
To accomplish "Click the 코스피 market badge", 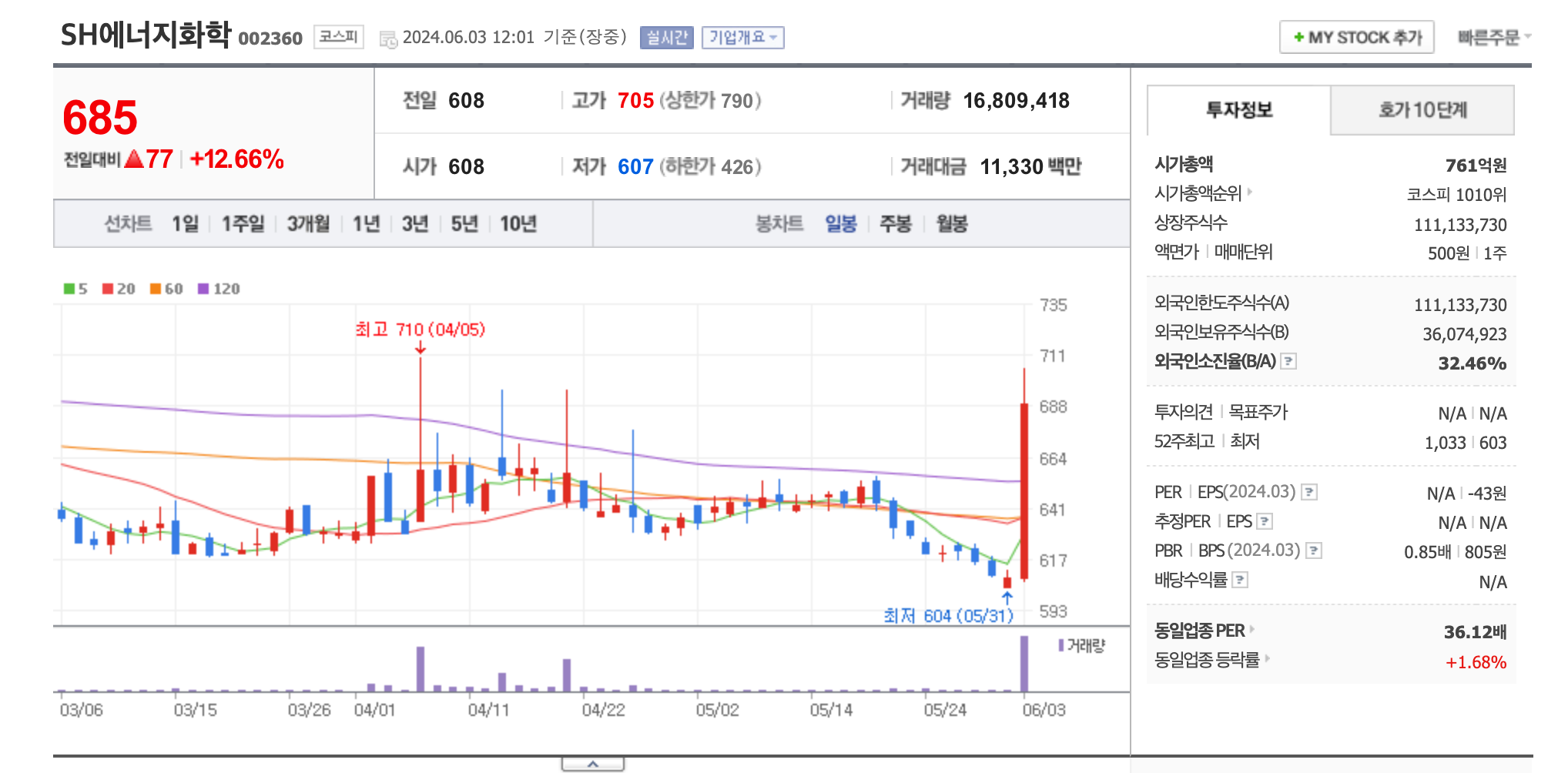I will tap(339, 37).
